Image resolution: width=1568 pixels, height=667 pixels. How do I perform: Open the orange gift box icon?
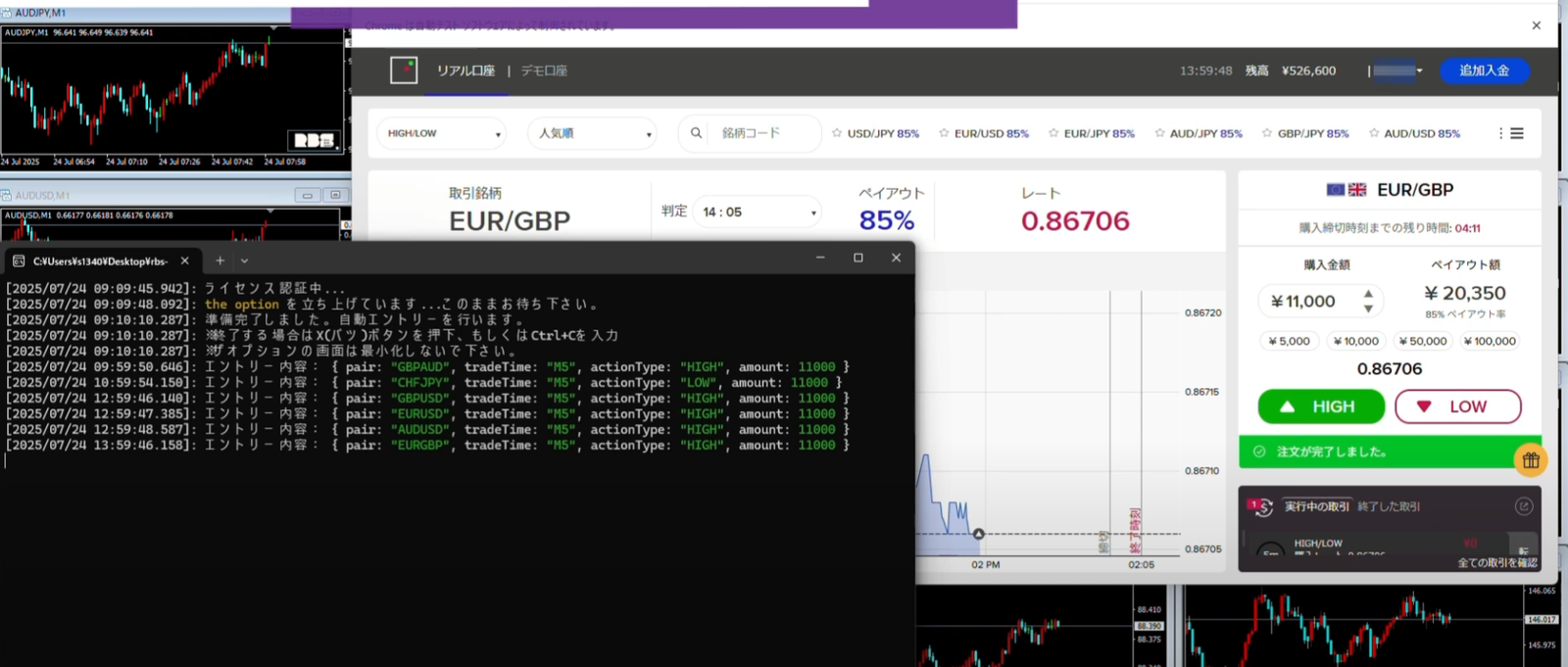coord(1530,459)
